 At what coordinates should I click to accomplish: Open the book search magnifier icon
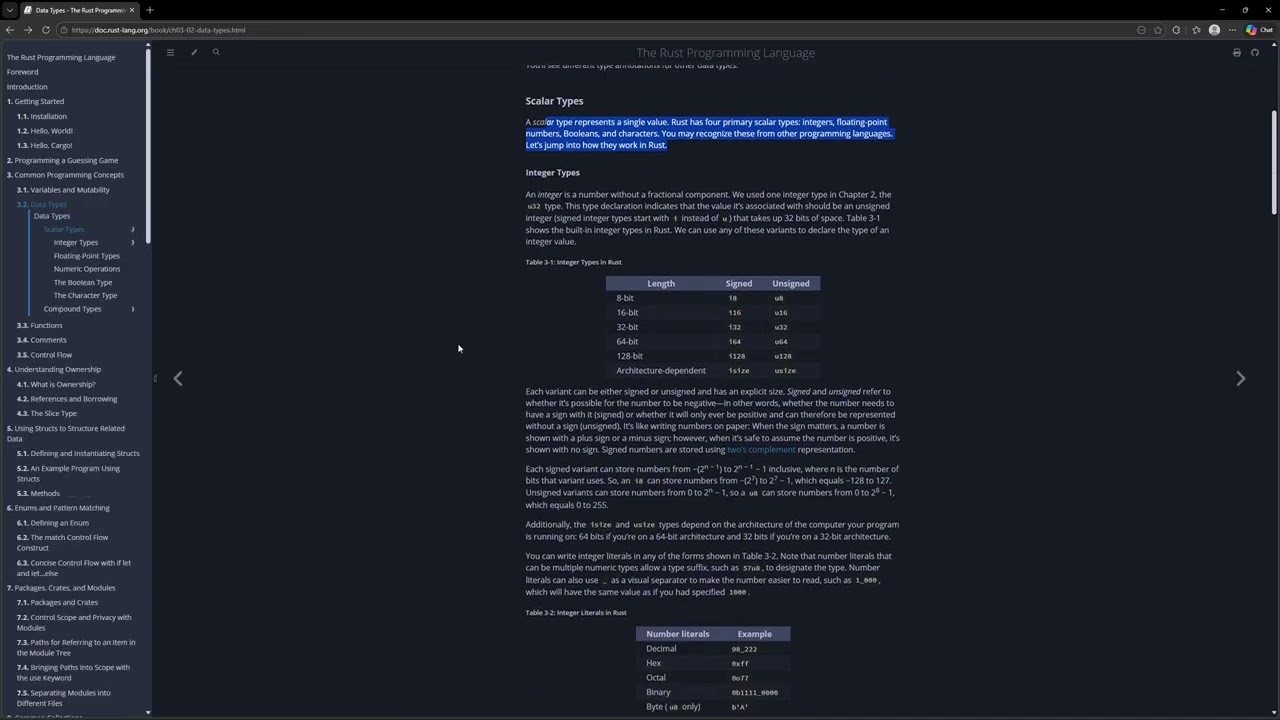(x=215, y=52)
